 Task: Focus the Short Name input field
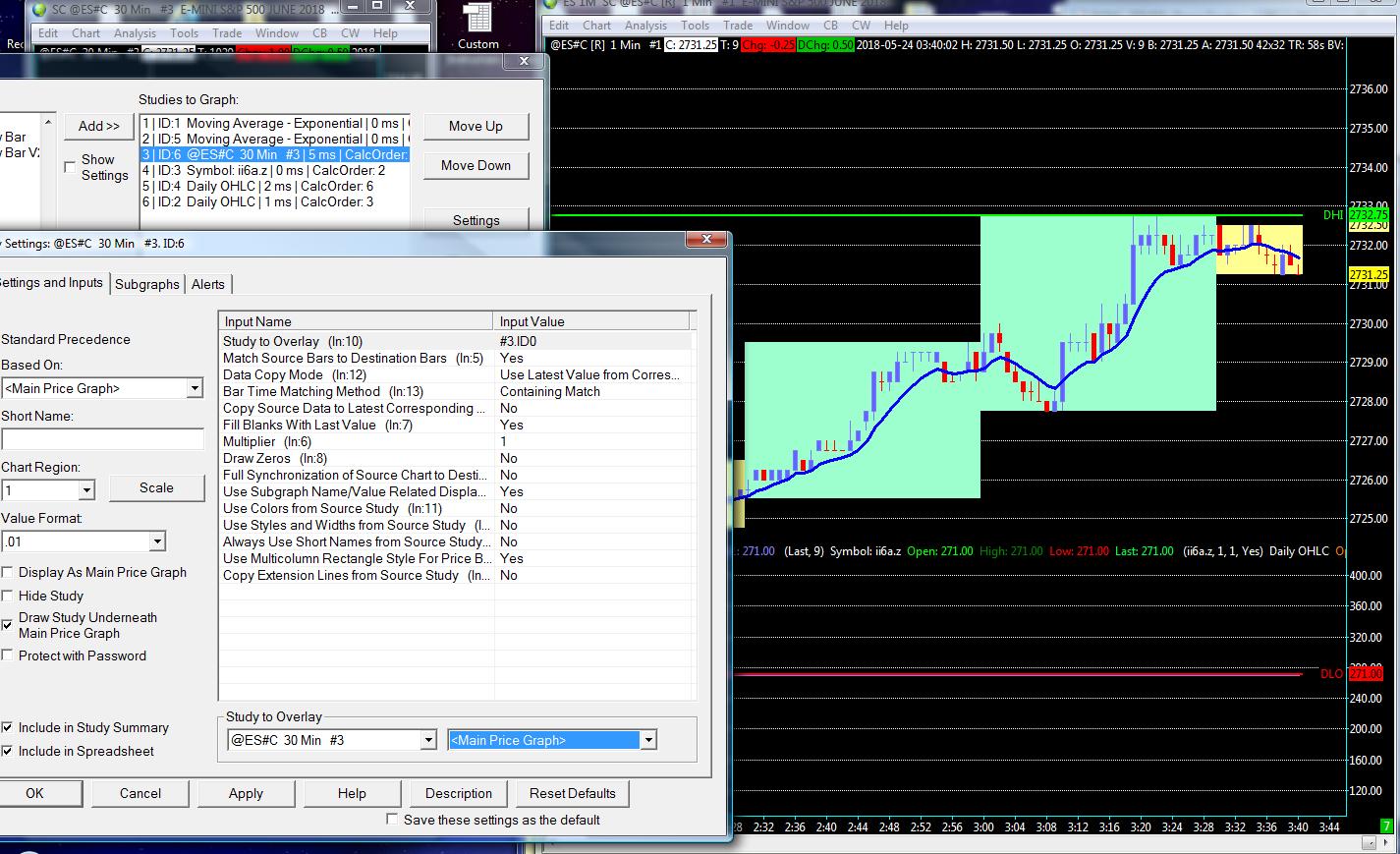point(102,439)
